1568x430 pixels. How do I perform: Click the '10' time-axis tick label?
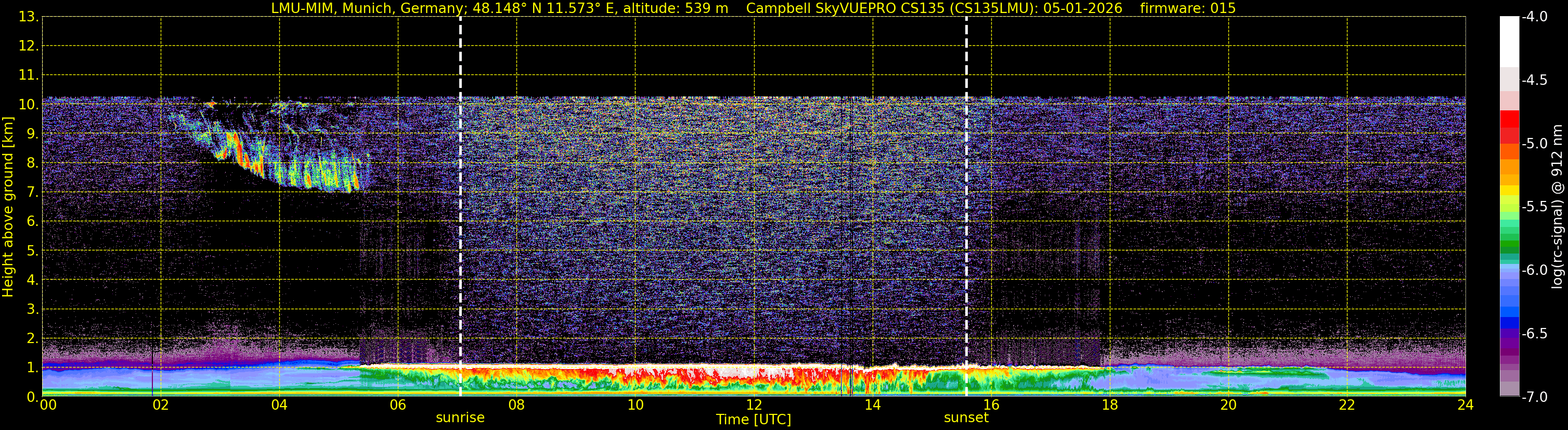click(x=636, y=405)
